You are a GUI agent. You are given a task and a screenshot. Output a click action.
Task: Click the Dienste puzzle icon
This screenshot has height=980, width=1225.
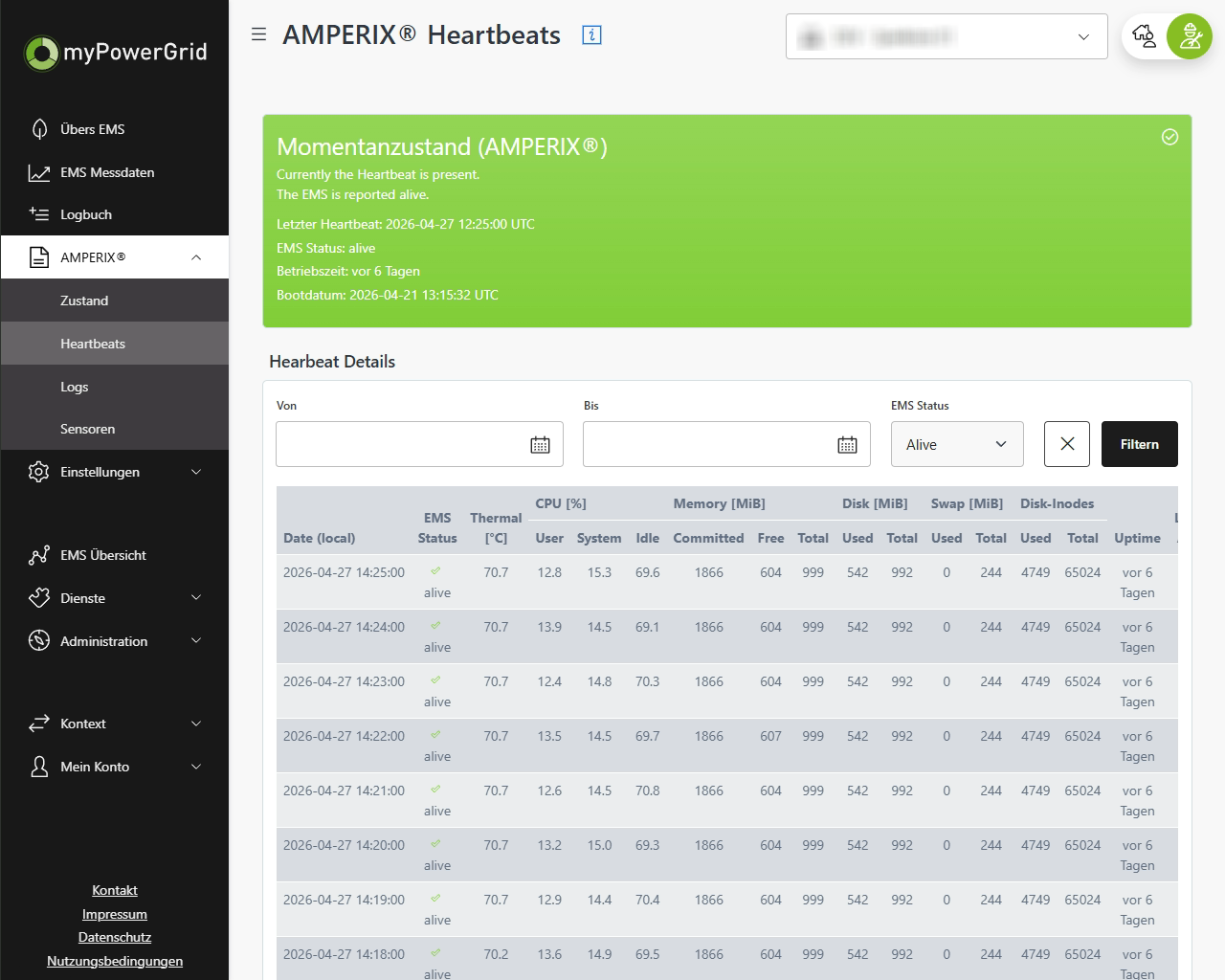[x=39, y=598]
